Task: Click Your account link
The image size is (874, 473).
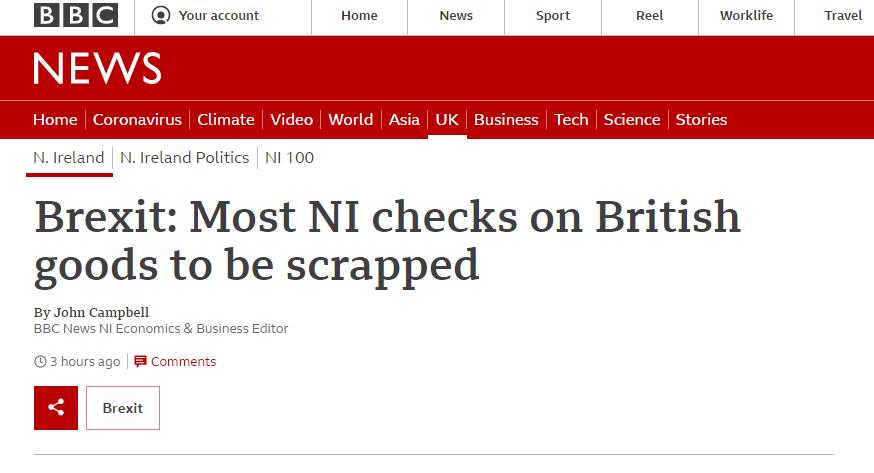Action: 218,15
